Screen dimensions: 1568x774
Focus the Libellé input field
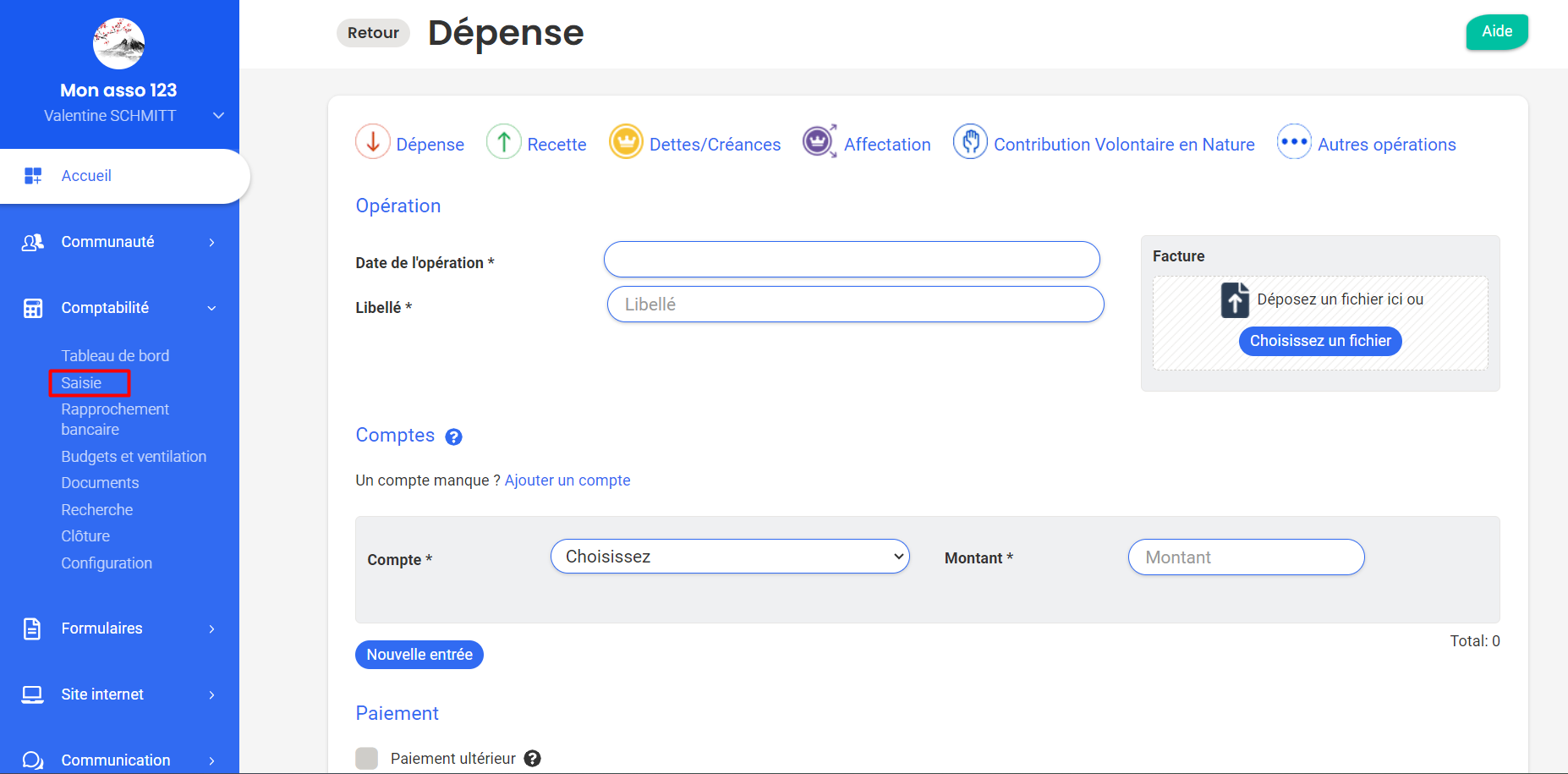coord(855,305)
